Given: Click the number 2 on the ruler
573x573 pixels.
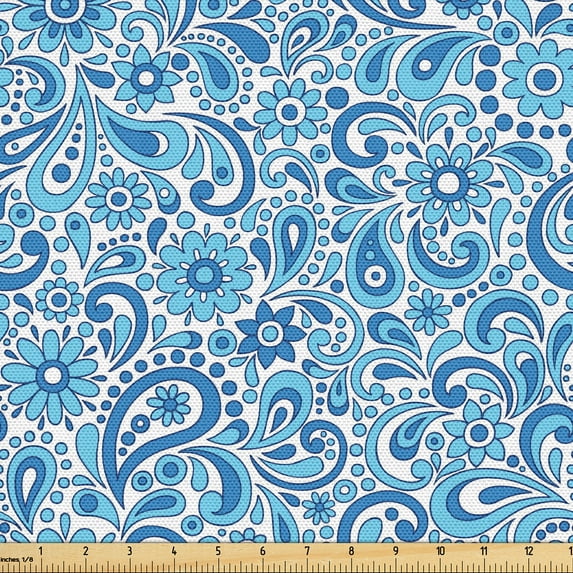Looking at the screenshot, I should click(x=86, y=551).
